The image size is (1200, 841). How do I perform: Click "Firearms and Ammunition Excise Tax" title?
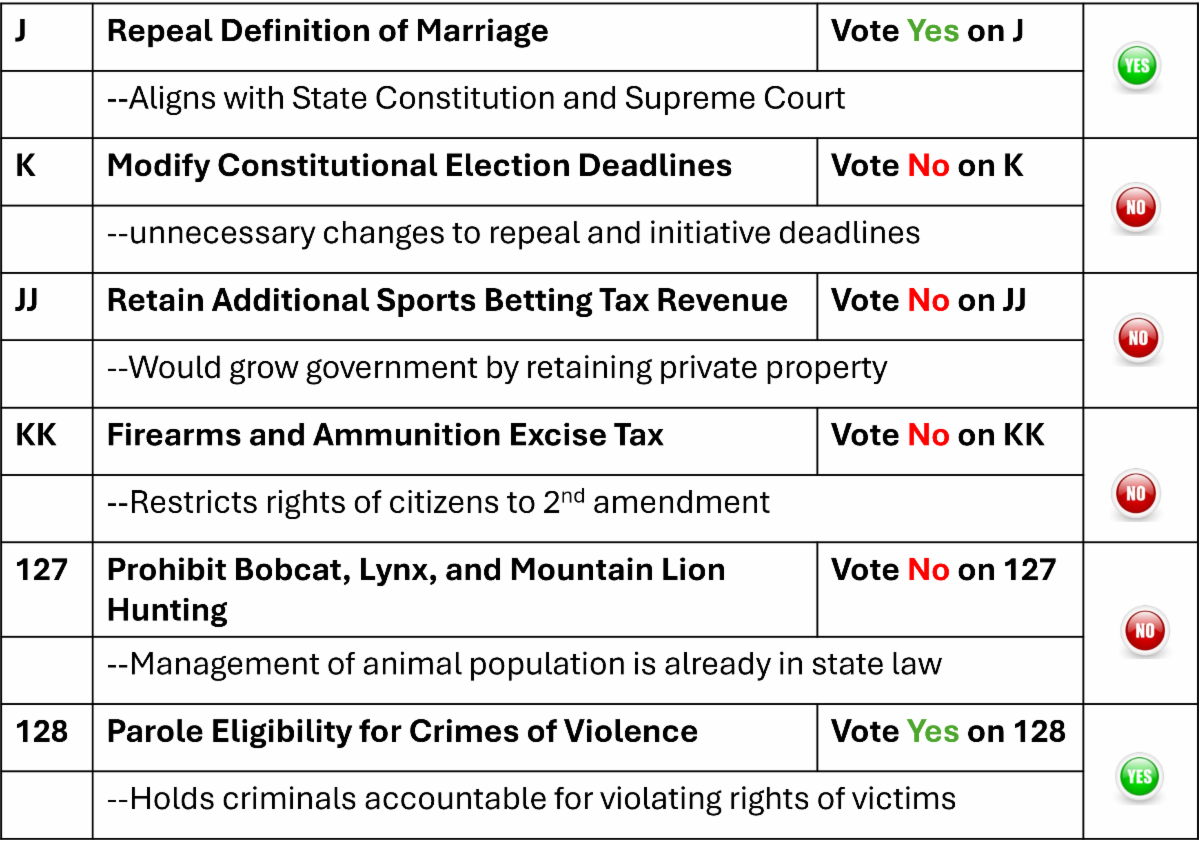385,436
